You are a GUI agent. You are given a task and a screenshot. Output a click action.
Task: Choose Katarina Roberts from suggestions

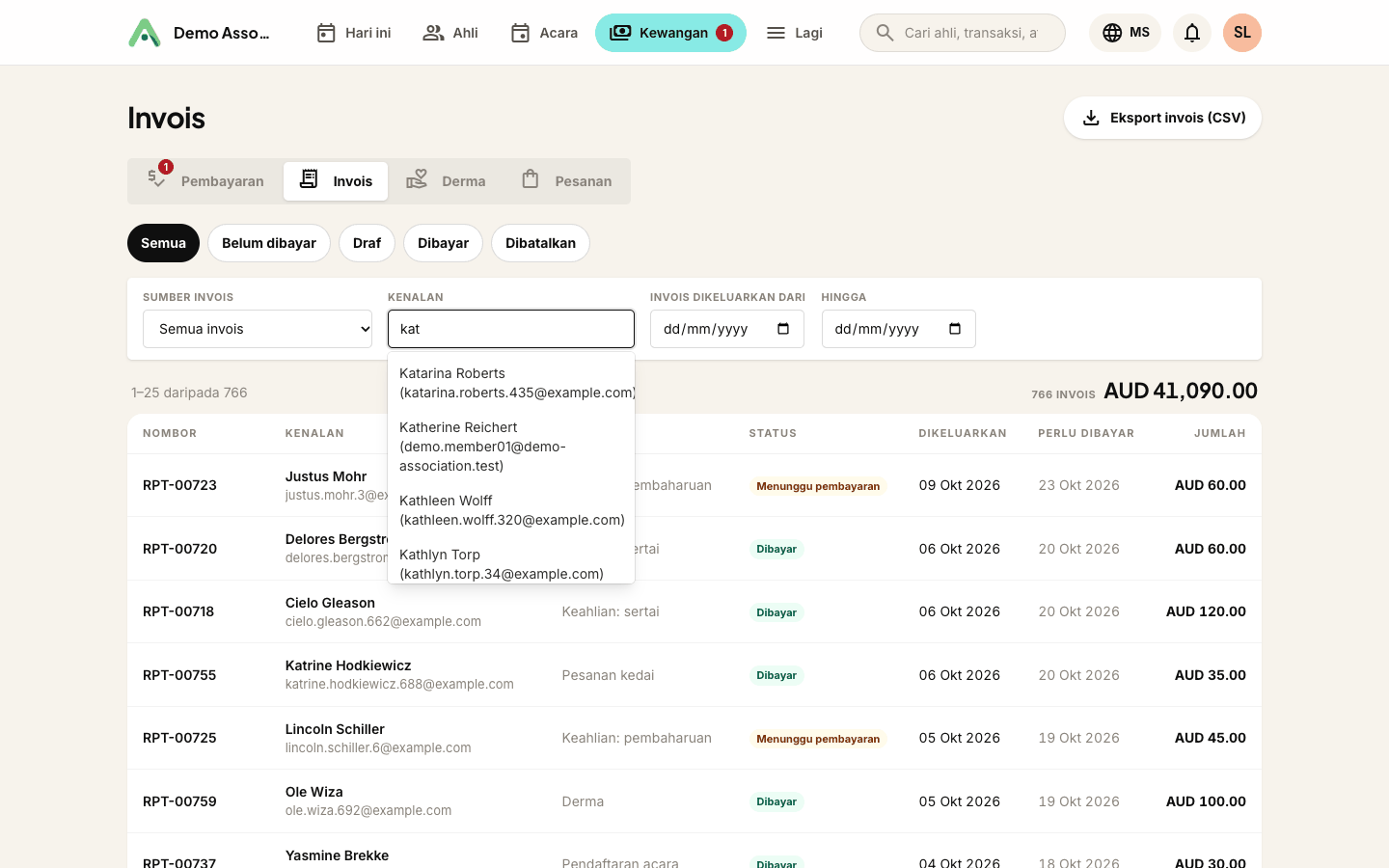[511, 383]
